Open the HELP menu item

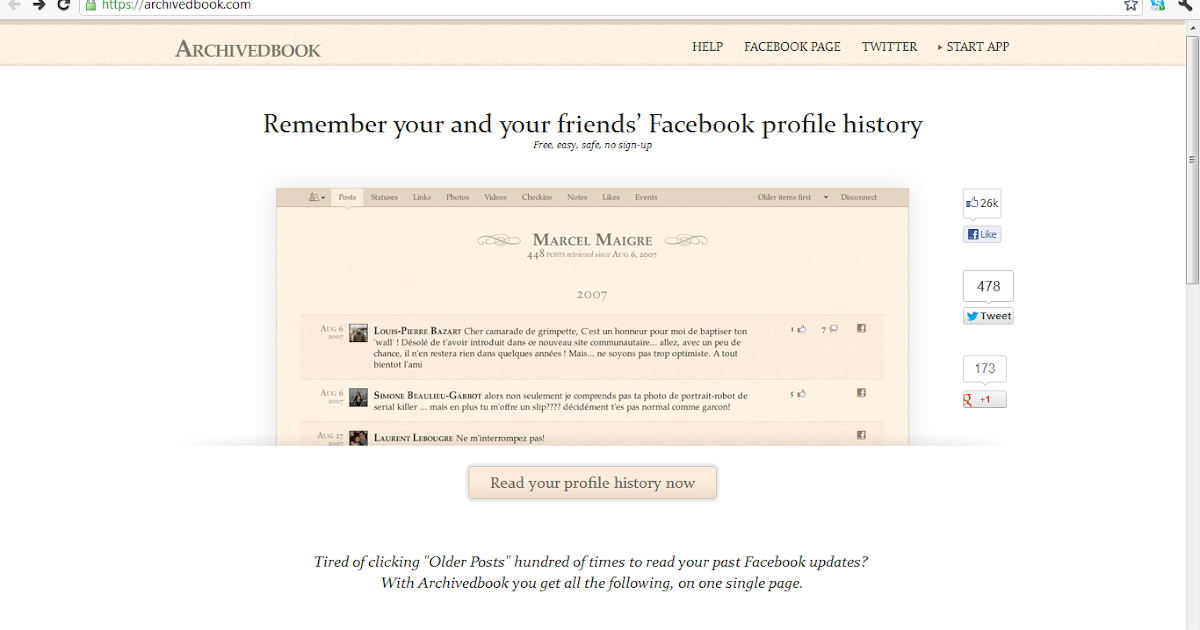tap(707, 47)
